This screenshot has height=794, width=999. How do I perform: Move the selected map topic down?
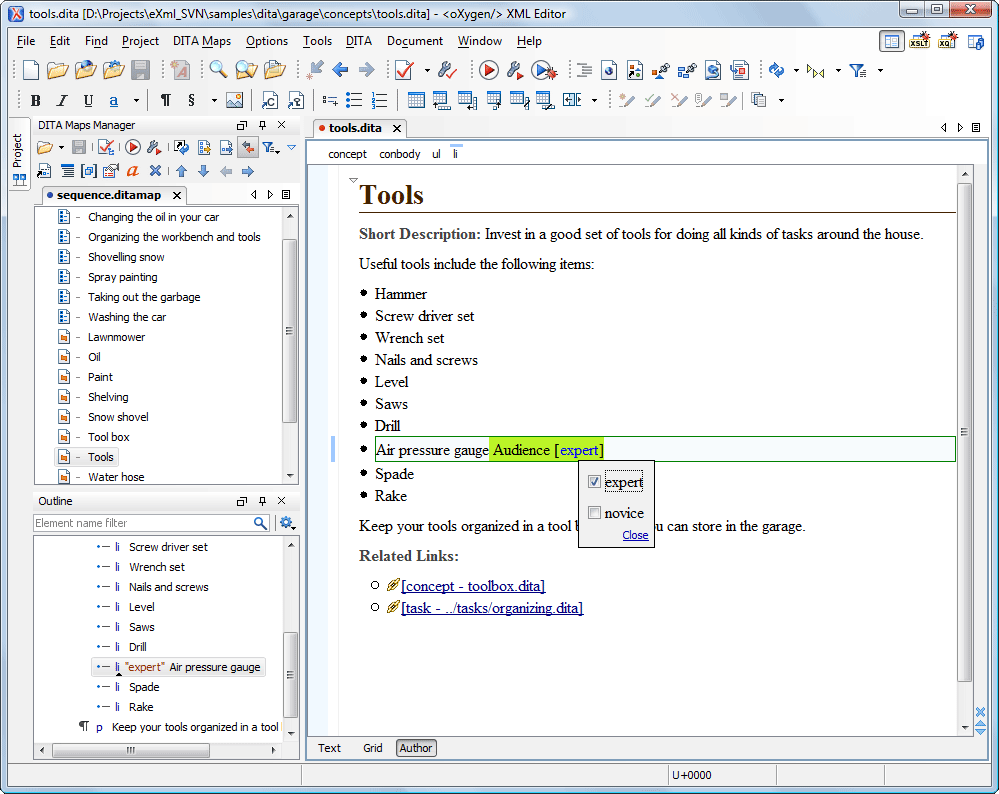(x=203, y=171)
